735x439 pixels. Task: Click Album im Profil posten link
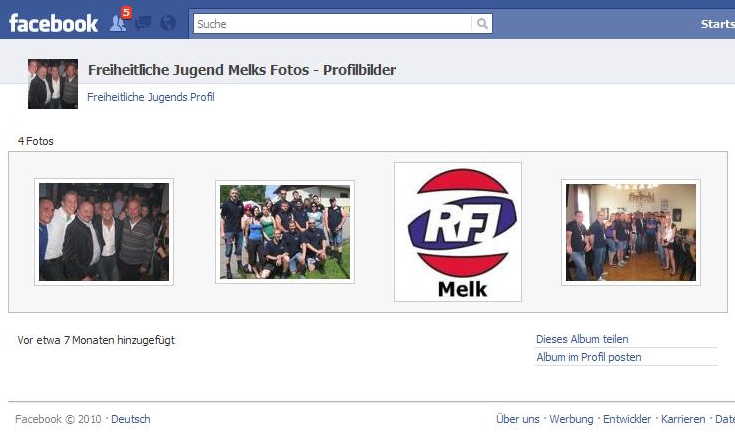click(589, 357)
